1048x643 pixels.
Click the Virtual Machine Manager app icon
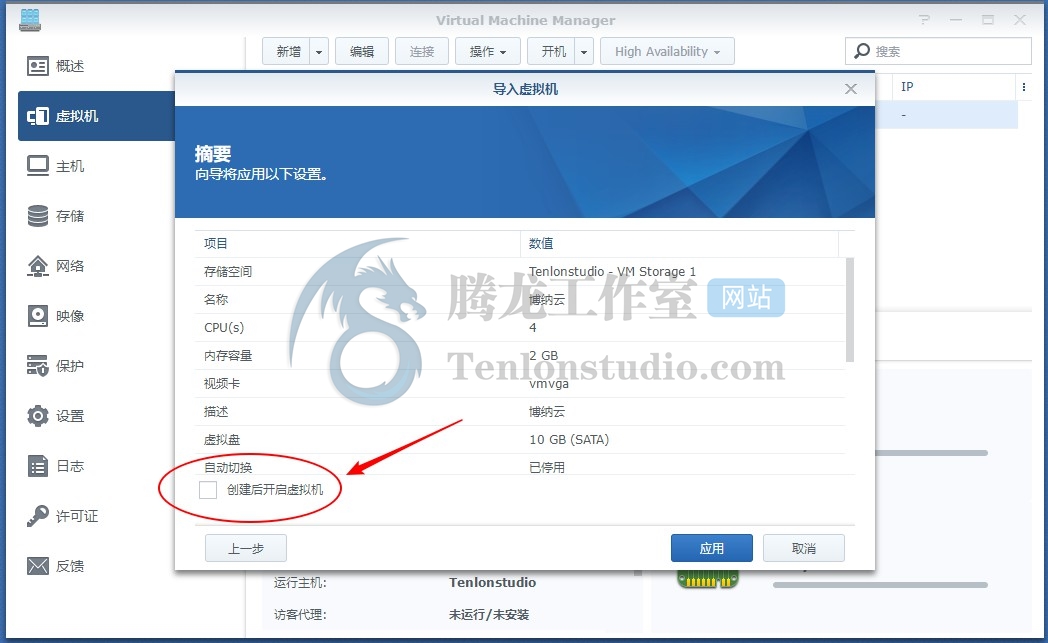pyautogui.click(x=30, y=20)
